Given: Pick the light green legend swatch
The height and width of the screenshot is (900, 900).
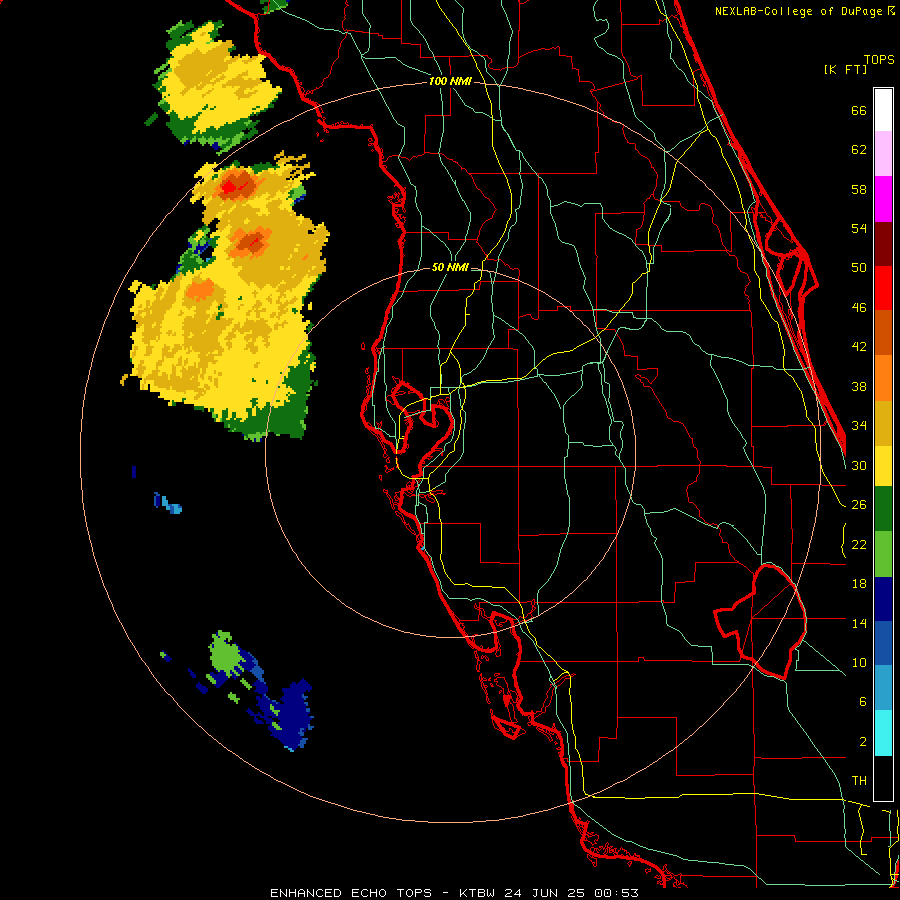Looking at the screenshot, I should [x=883, y=554].
